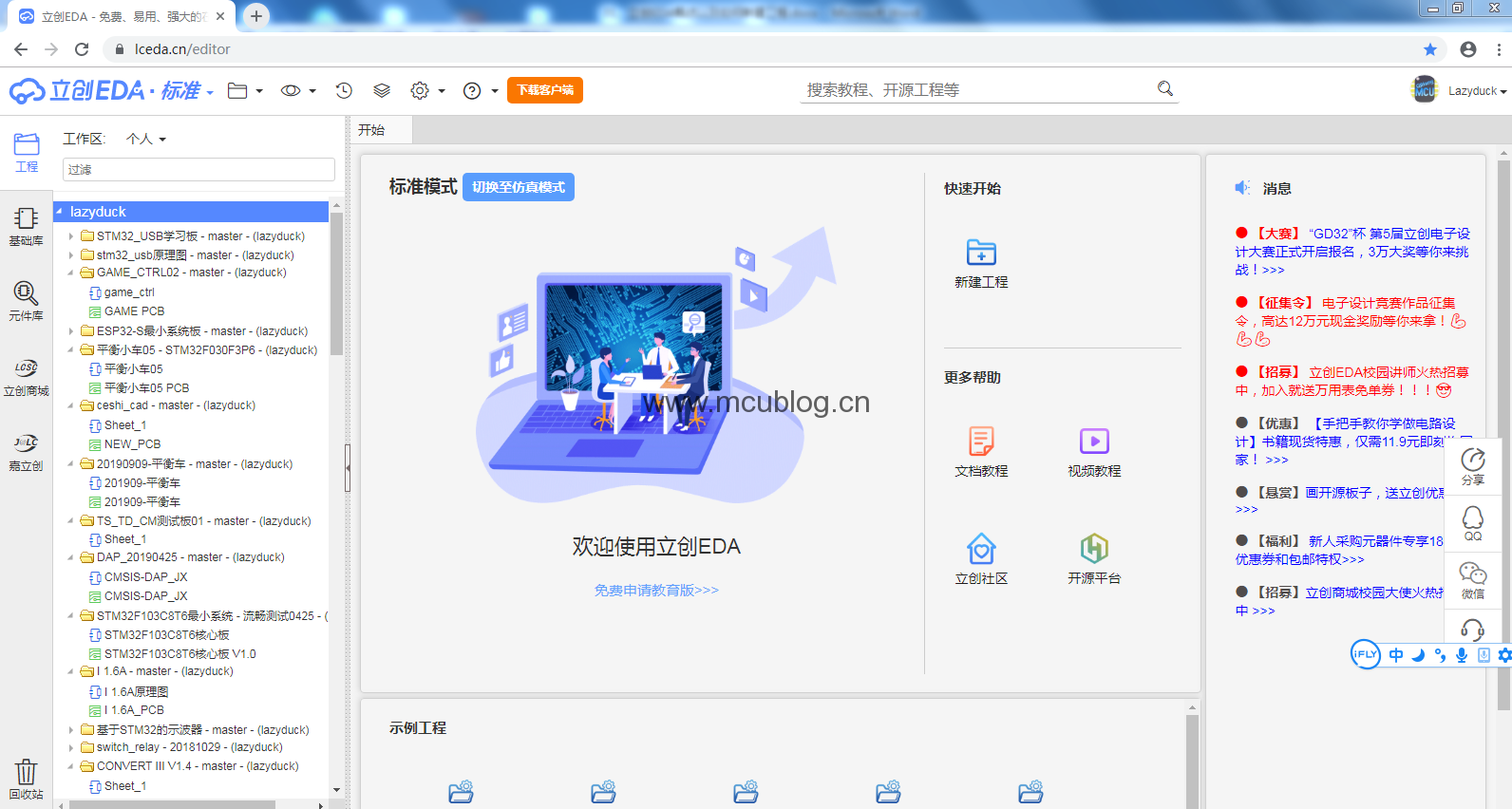Switch to the 开始 tab

point(382,130)
